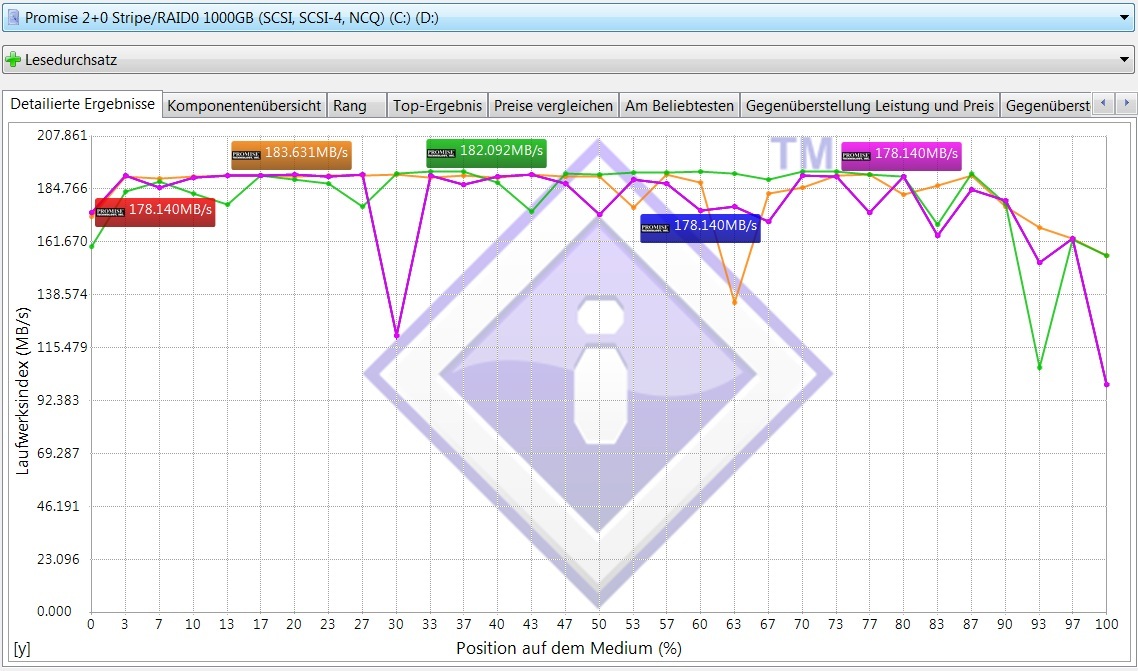Switch to the Komponentenübersicht tab
1138x671 pixels.
(x=244, y=106)
